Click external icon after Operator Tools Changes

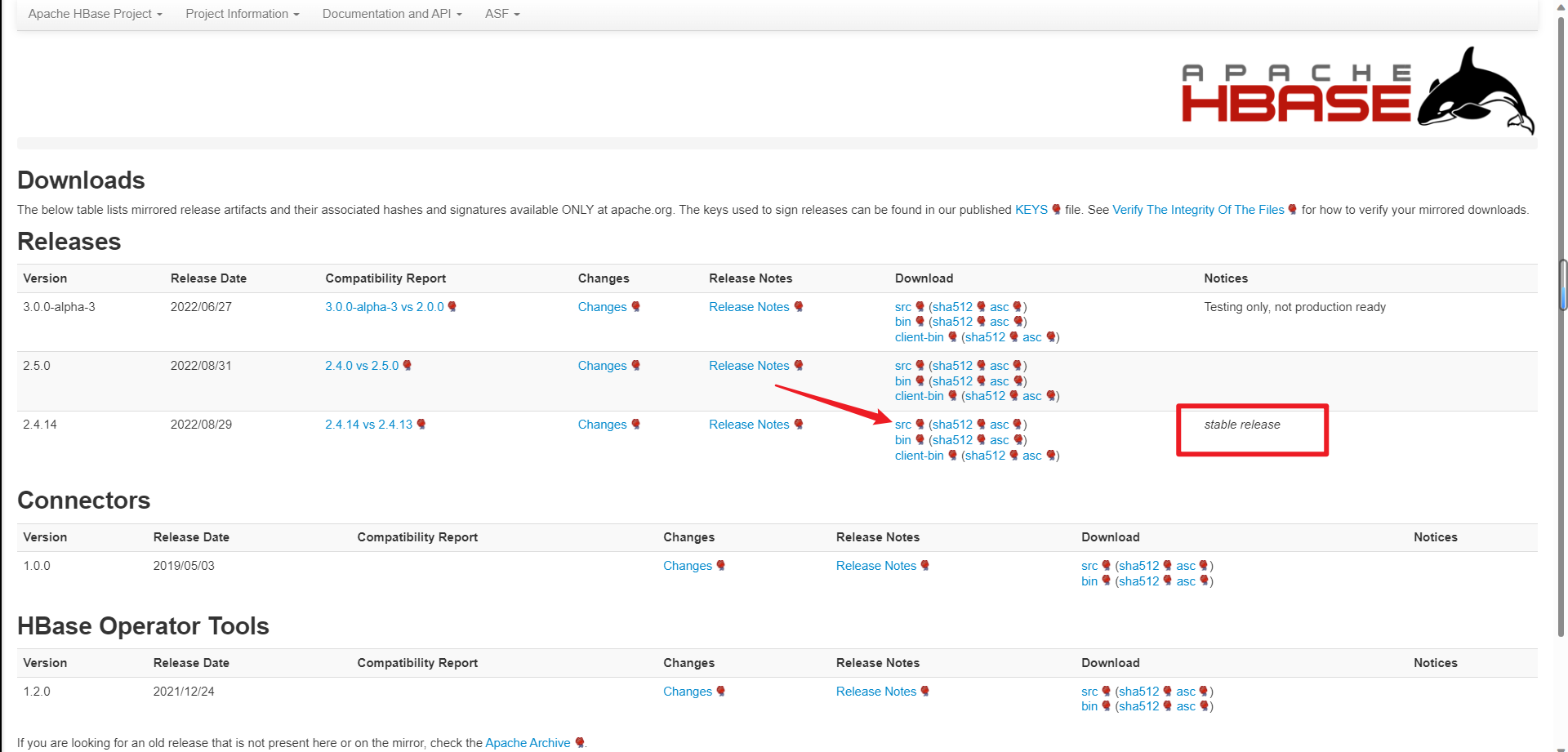click(x=721, y=692)
